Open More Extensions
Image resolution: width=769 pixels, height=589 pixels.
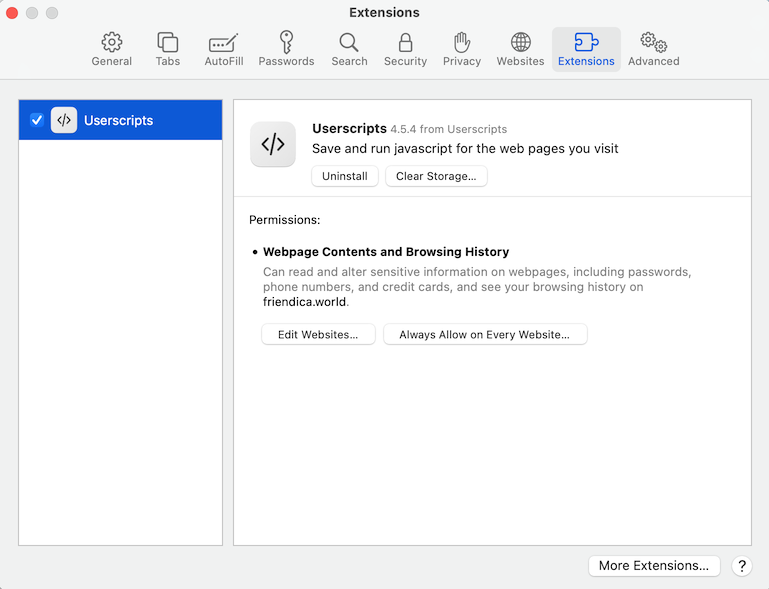(654, 566)
